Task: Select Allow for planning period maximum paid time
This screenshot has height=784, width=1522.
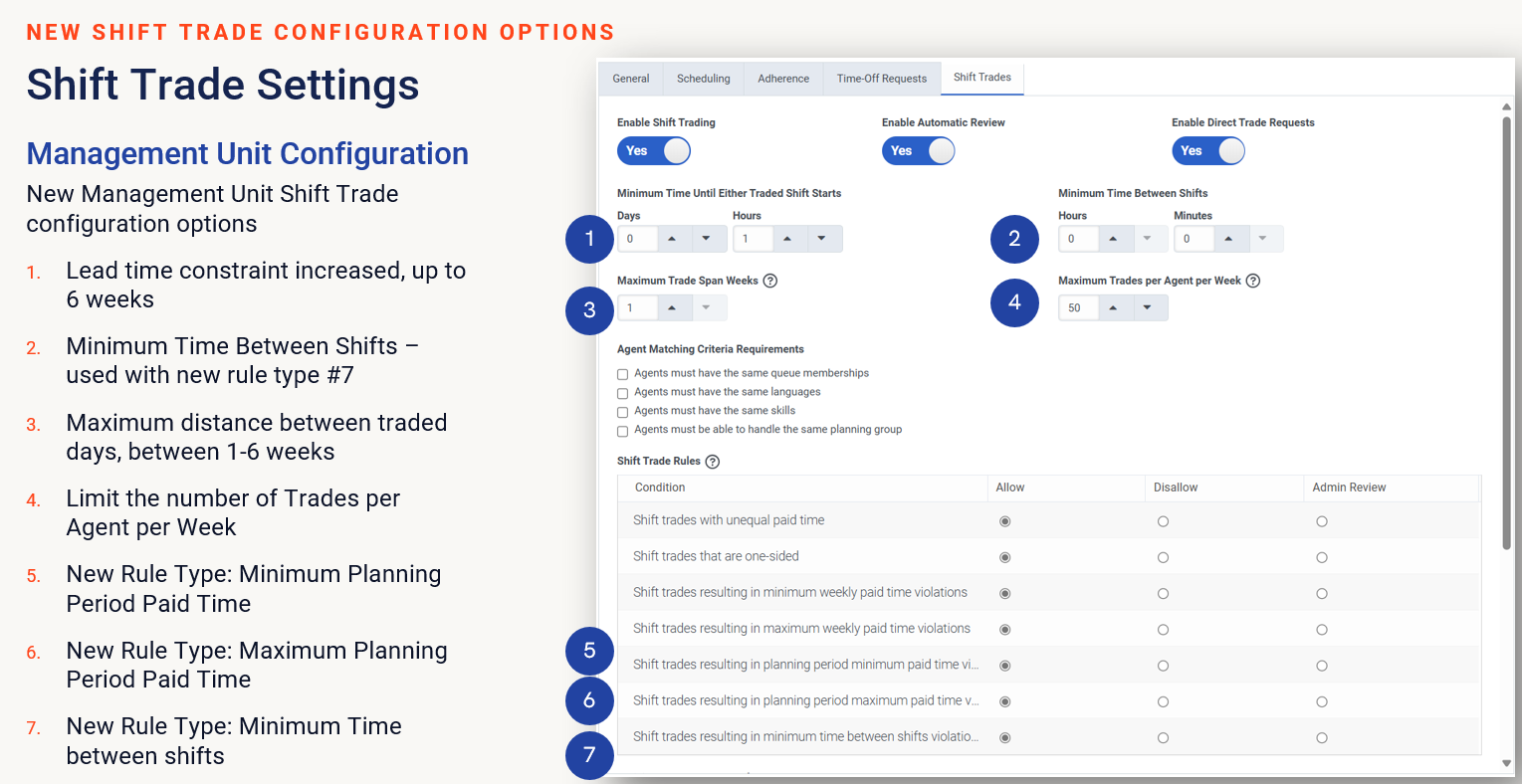Action: (x=1005, y=701)
